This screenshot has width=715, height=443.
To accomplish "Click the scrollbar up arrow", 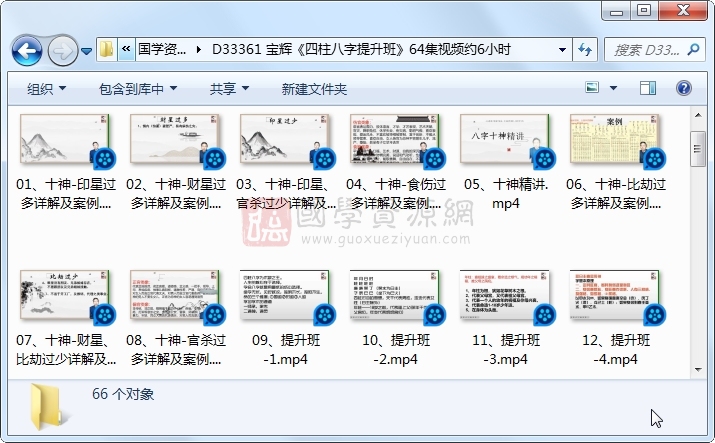I will click(x=698, y=115).
